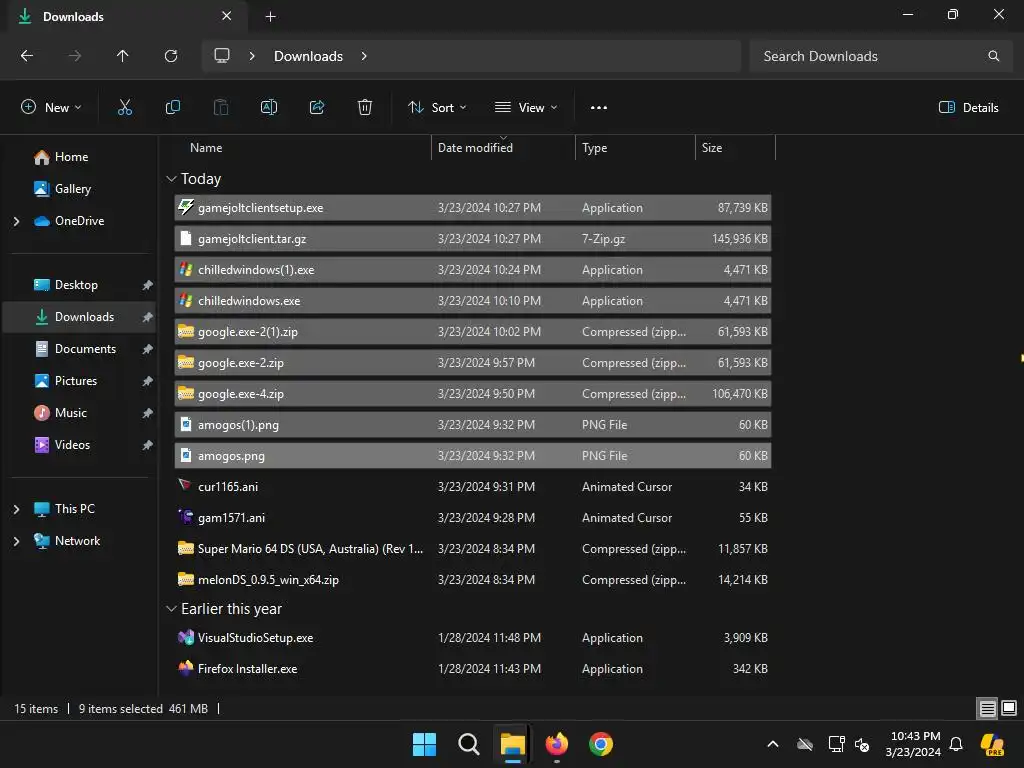
Task: Open Home in navigation pane
Action: 71,157
